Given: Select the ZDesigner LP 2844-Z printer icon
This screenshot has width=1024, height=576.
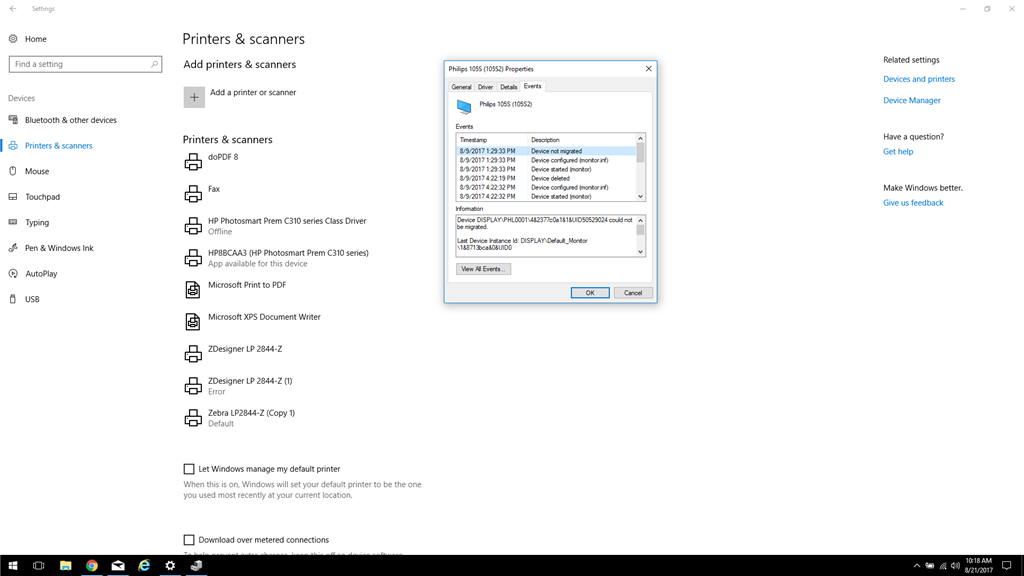Looking at the screenshot, I should pos(193,354).
